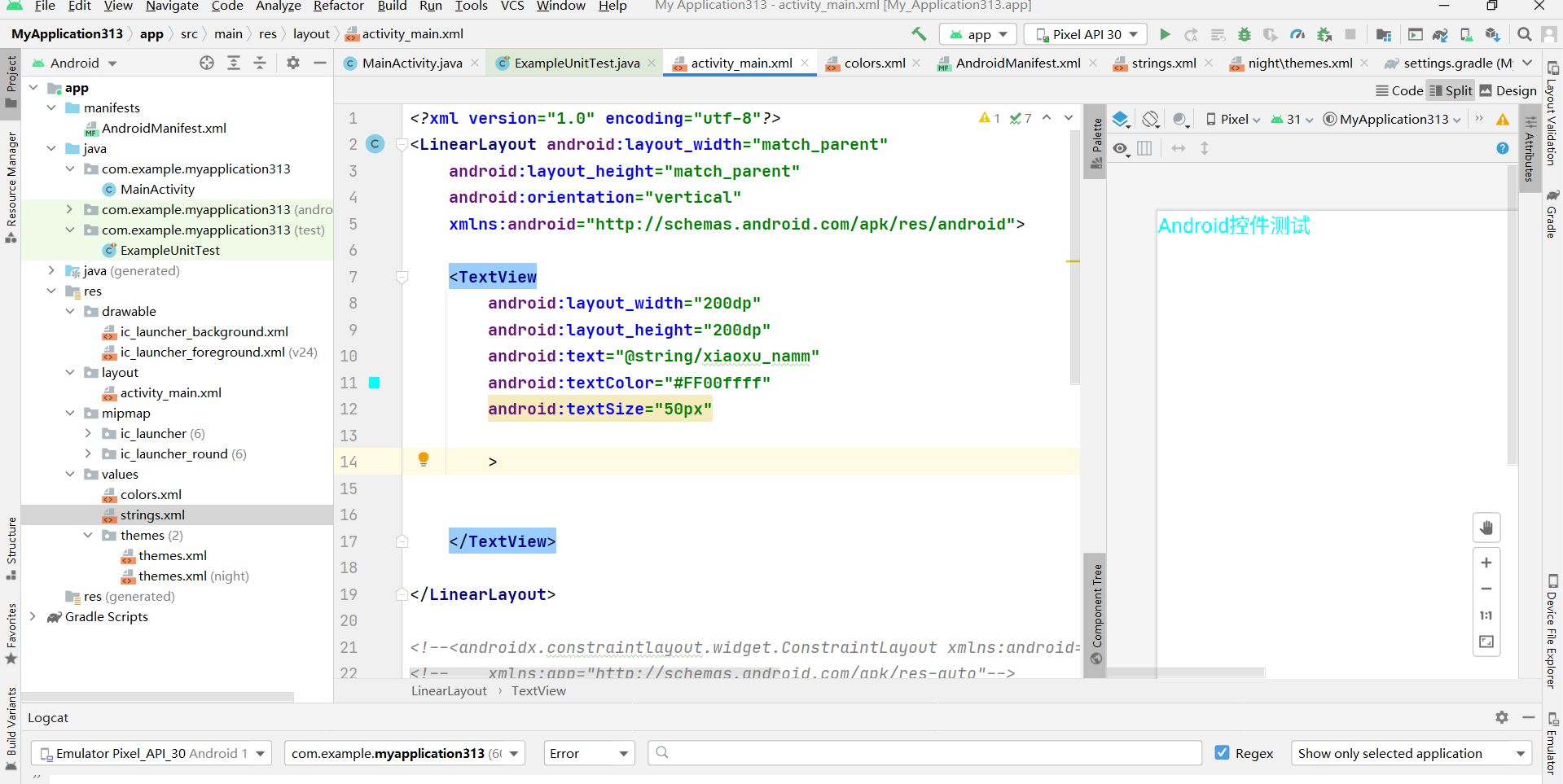This screenshot has width=1563, height=784.
Task: Open Logcat settings gear icon
Action: (x=1502, y=717)
